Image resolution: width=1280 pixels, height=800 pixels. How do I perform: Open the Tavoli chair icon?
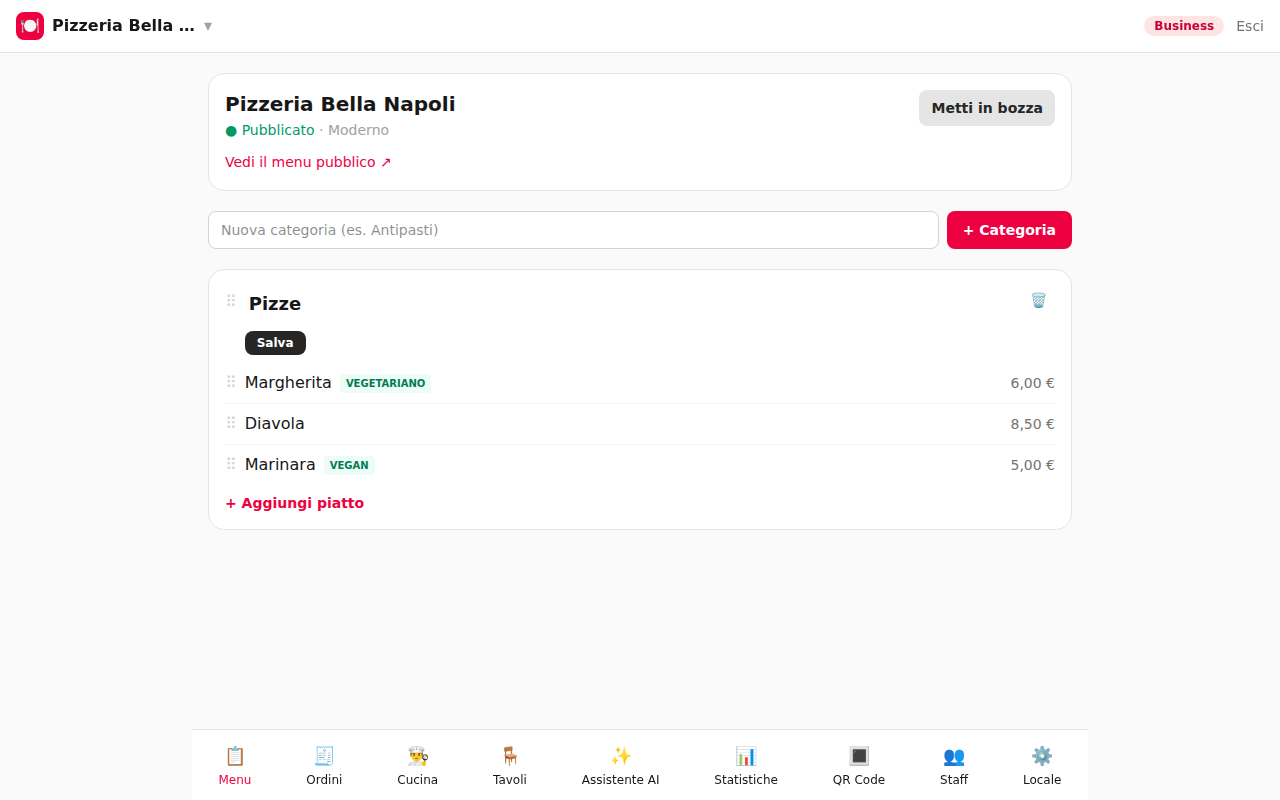510,756
